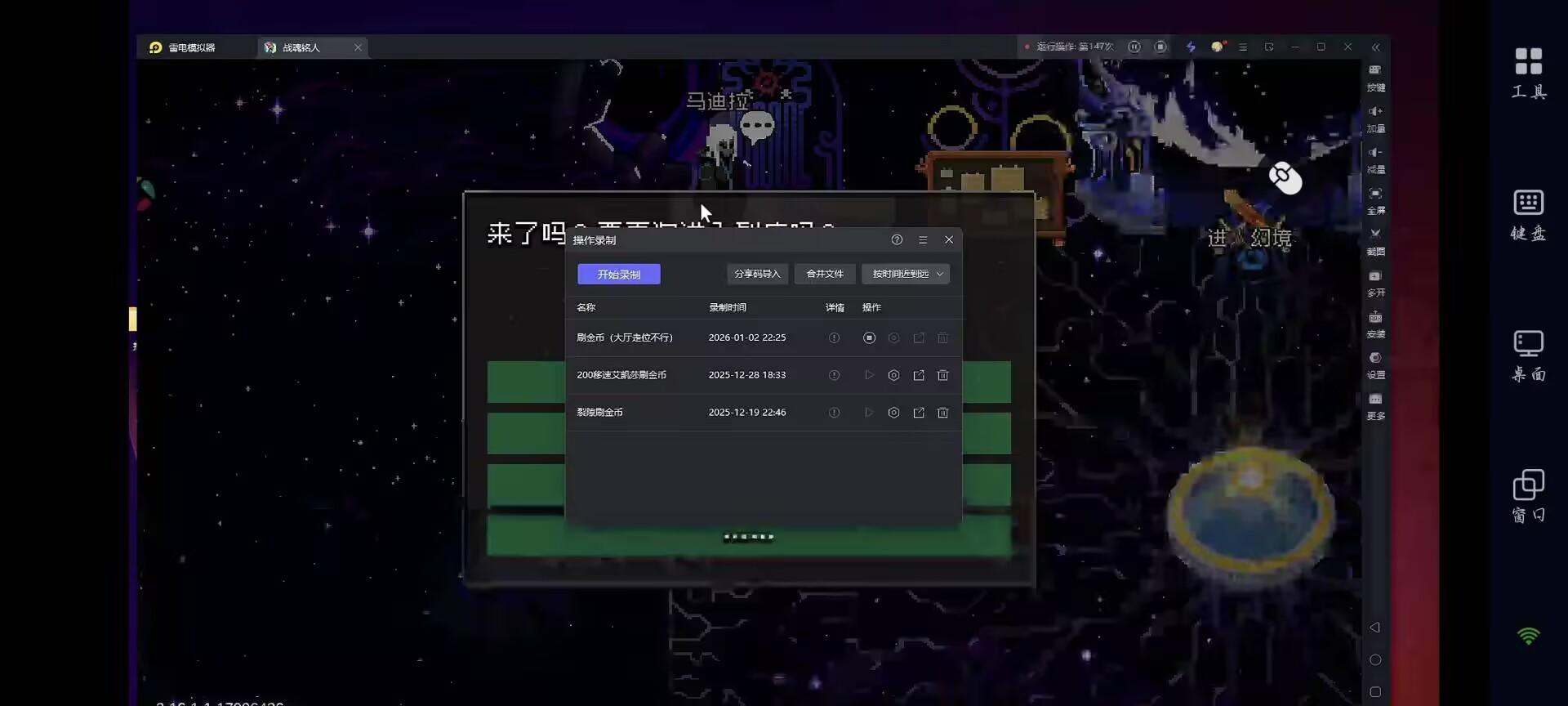Click the 加量 volume up icon
Image resolution: width=1568 pixels, height=706 pixels.
click(1376, 118)
